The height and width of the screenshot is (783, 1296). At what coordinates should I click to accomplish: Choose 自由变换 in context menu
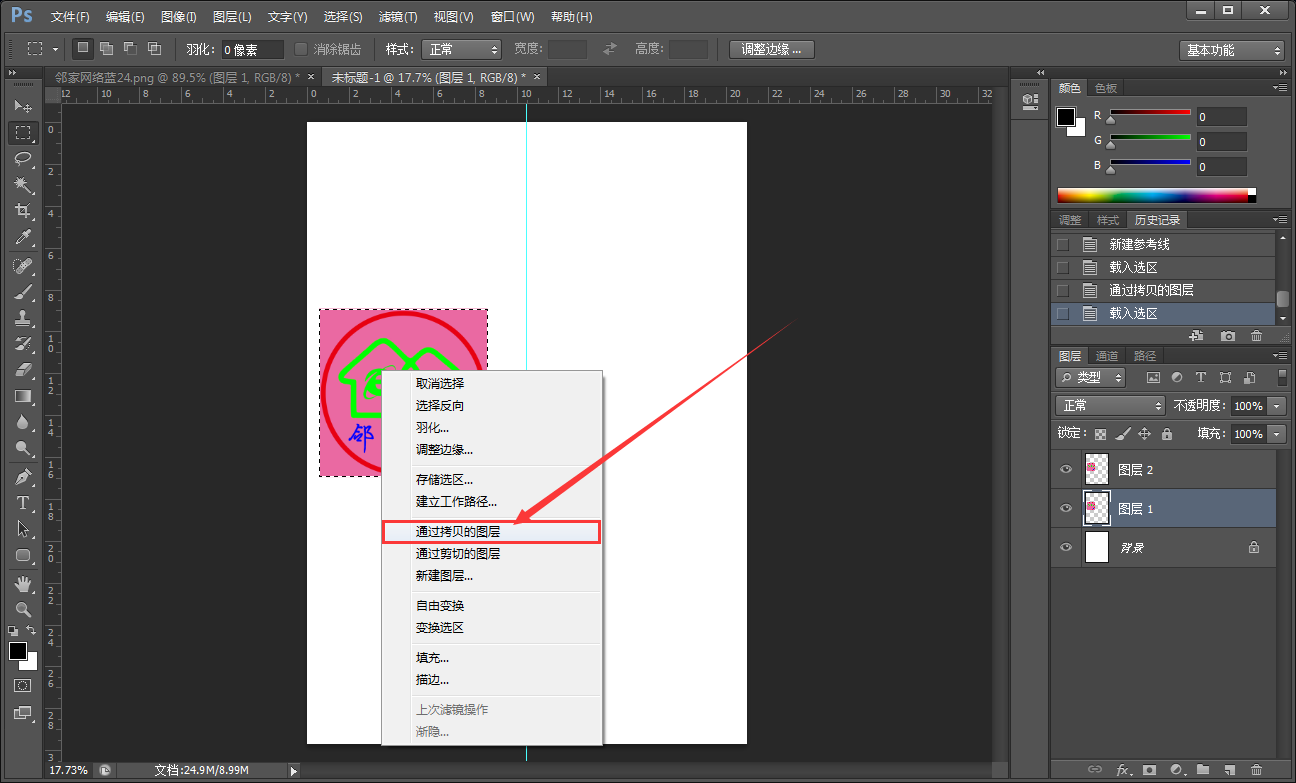point(491,605)
